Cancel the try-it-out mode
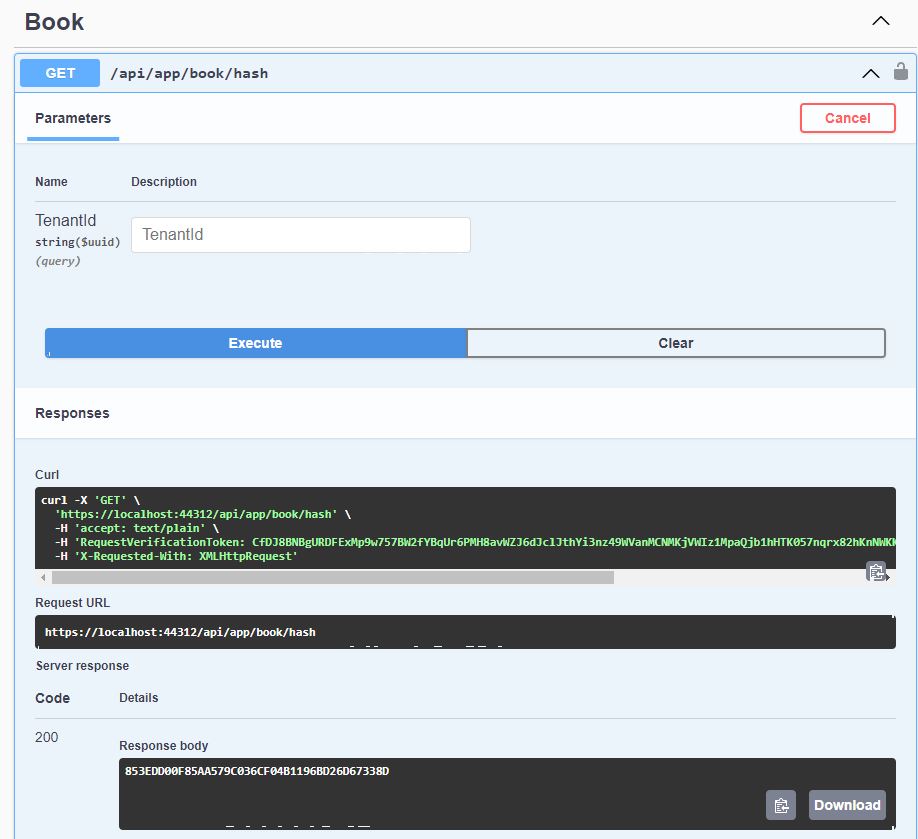Screen dimensions: 918x839 pyautogui.click(x=847, y=118)
